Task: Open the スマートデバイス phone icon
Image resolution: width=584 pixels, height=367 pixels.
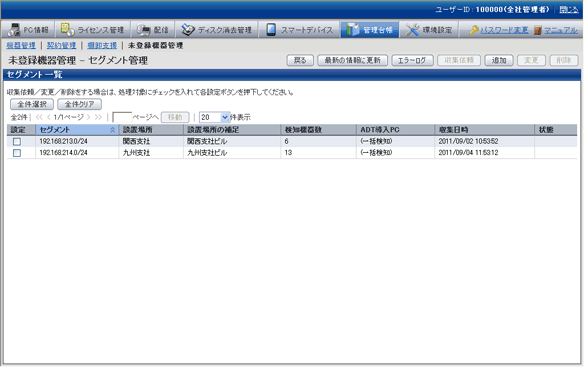Action: pos(271,30)
